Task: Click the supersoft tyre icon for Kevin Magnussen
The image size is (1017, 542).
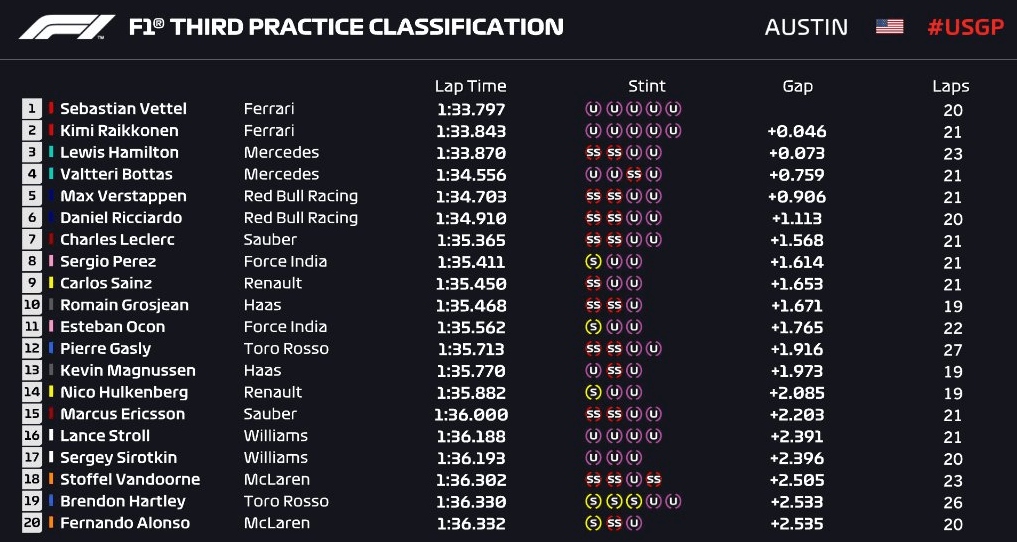Action: tap(614, 370)
